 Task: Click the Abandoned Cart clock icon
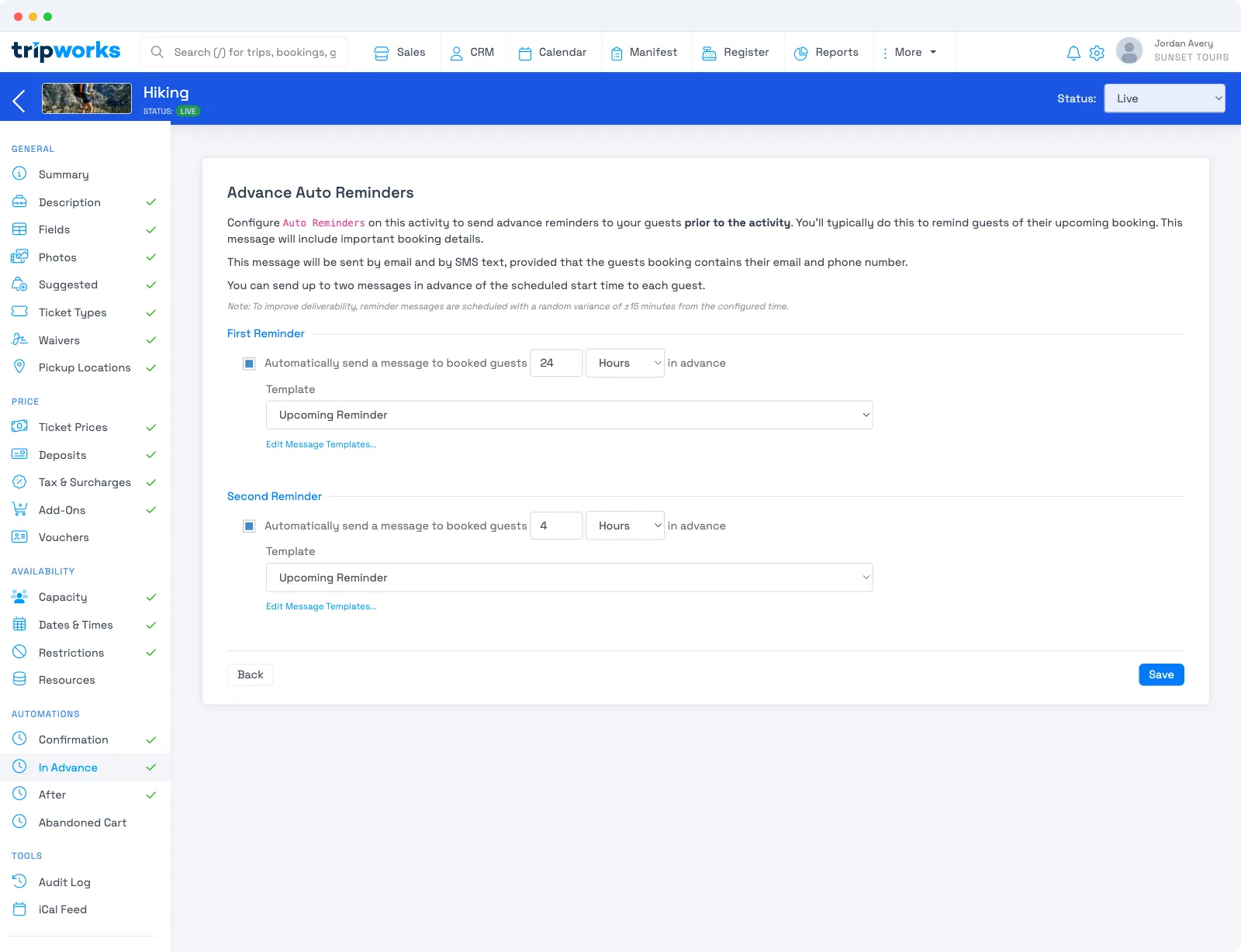(x=19, y=822)
